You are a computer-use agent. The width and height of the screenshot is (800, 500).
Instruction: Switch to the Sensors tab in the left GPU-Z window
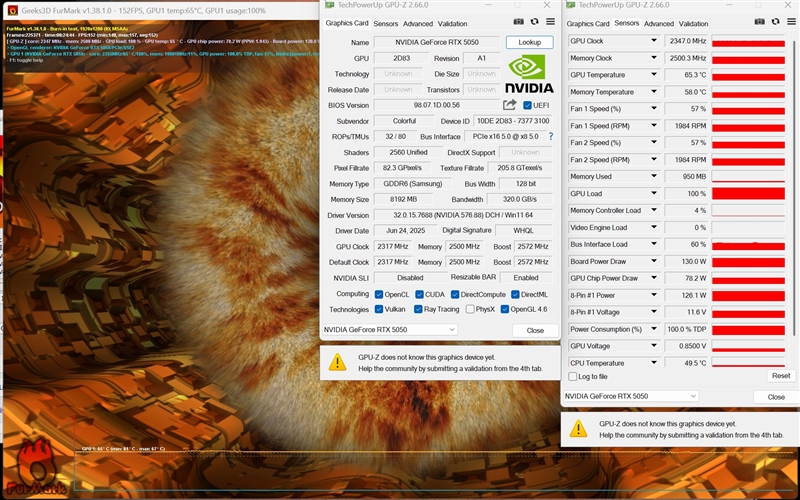pyautogui.click(x=385, y=23)
